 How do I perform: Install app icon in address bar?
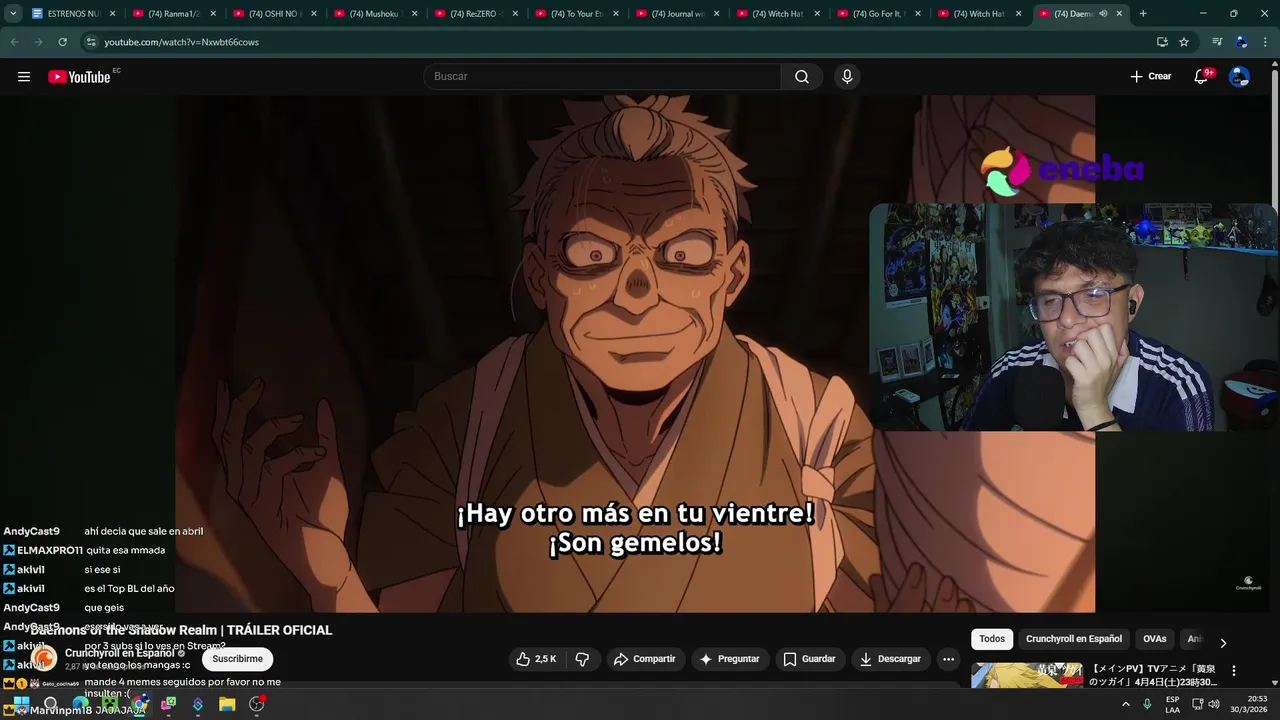tap(1162, 42)
